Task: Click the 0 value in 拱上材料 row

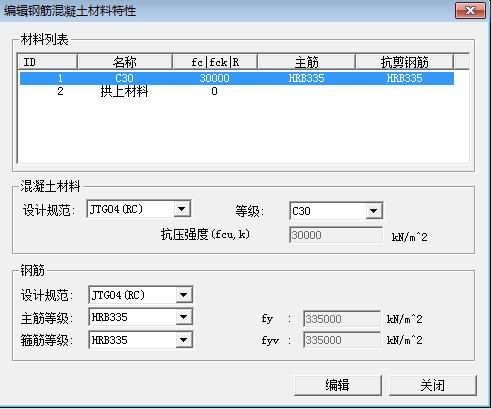Action: coord(214,91)
